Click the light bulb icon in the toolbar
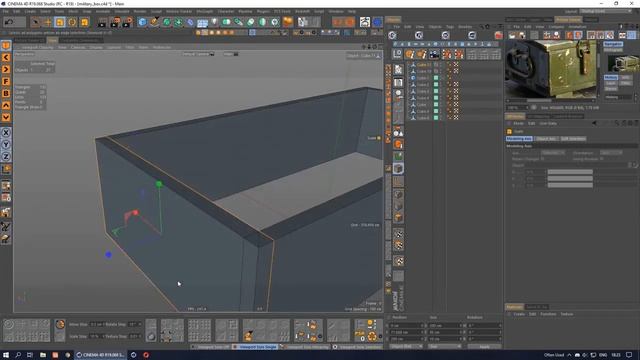Image resolution: width=640 pixels, height=360 pixels. [x=214, y=22]
